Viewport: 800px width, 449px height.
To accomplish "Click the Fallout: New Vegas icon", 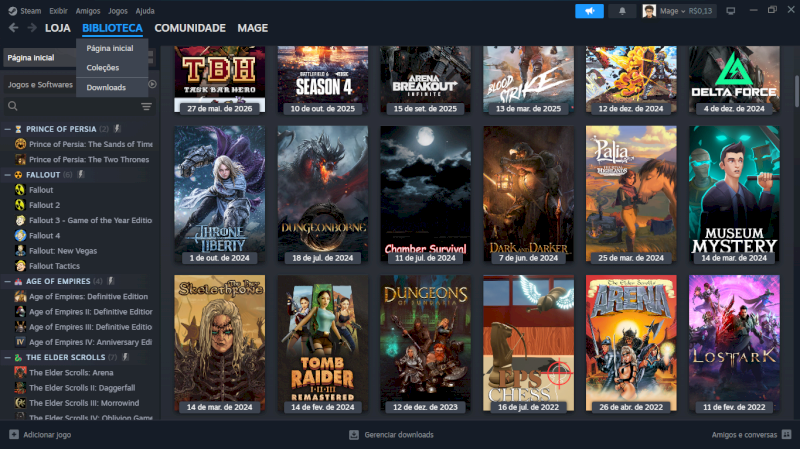I will coord(20,251).
